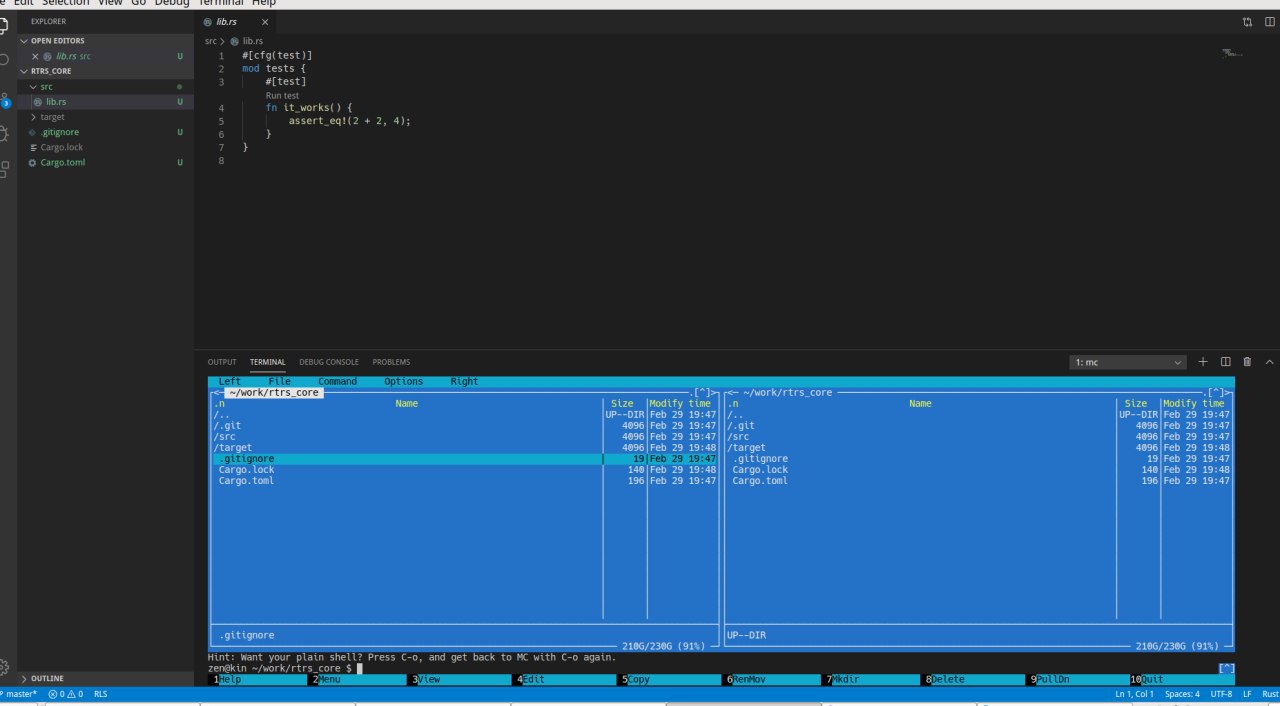Open mc Left menu

[x=230, y=381]
